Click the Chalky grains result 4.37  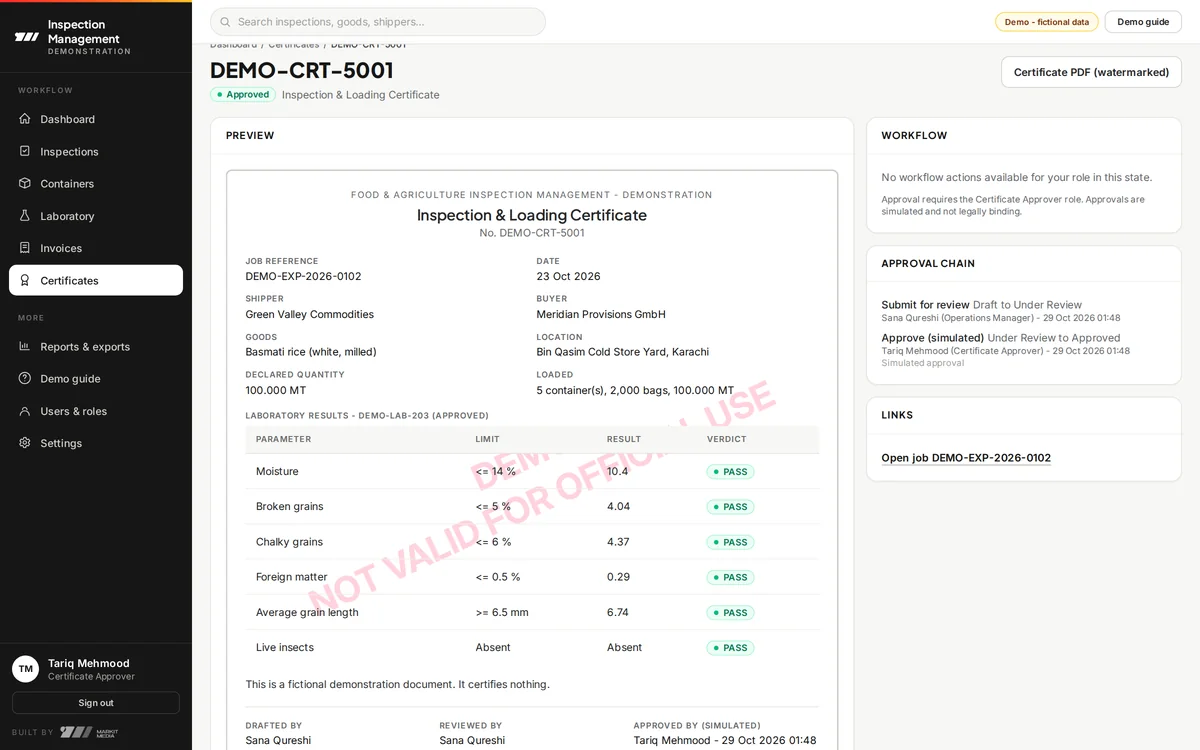[619, 542]
